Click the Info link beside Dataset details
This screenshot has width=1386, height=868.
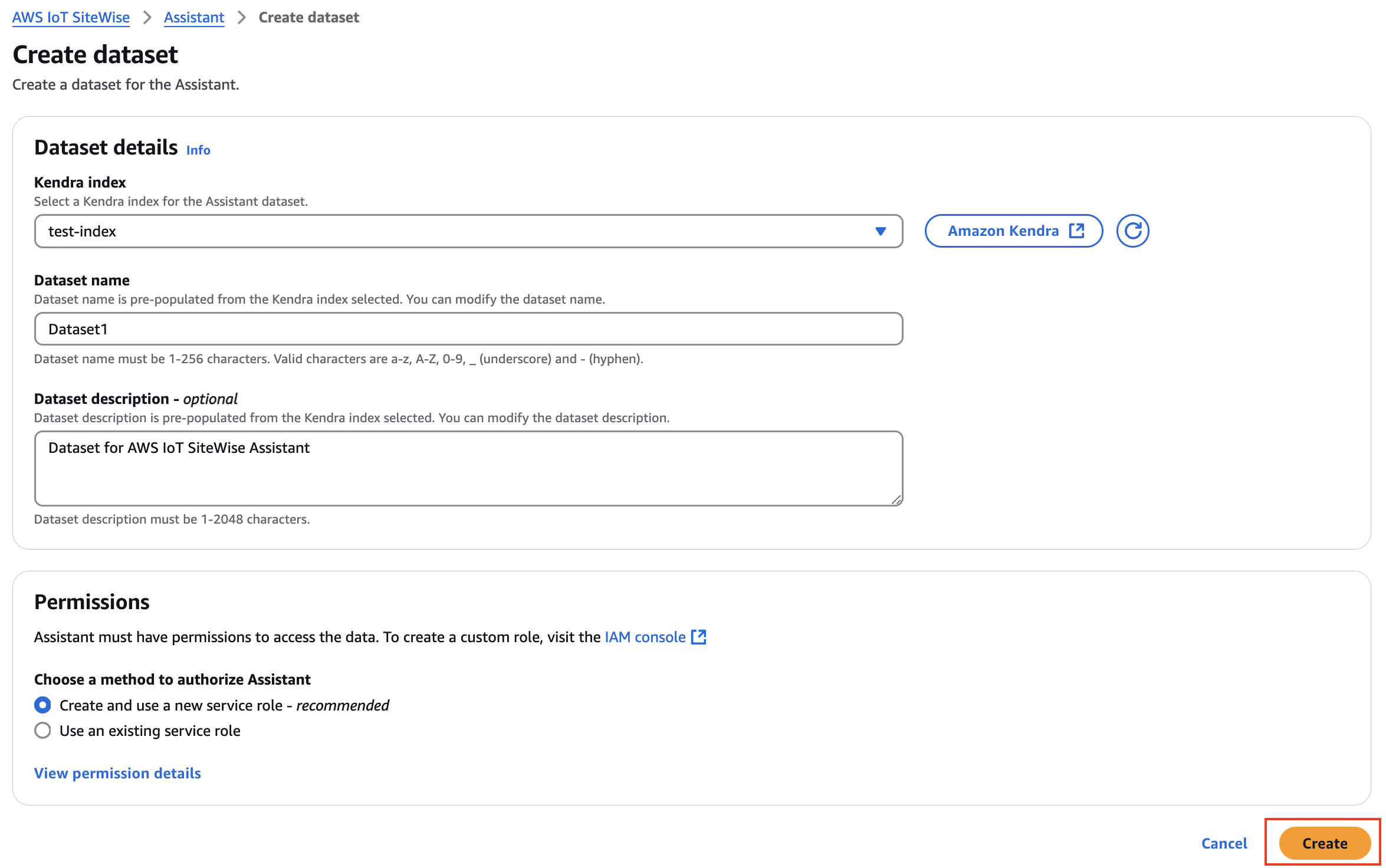[x=198, y=150]
